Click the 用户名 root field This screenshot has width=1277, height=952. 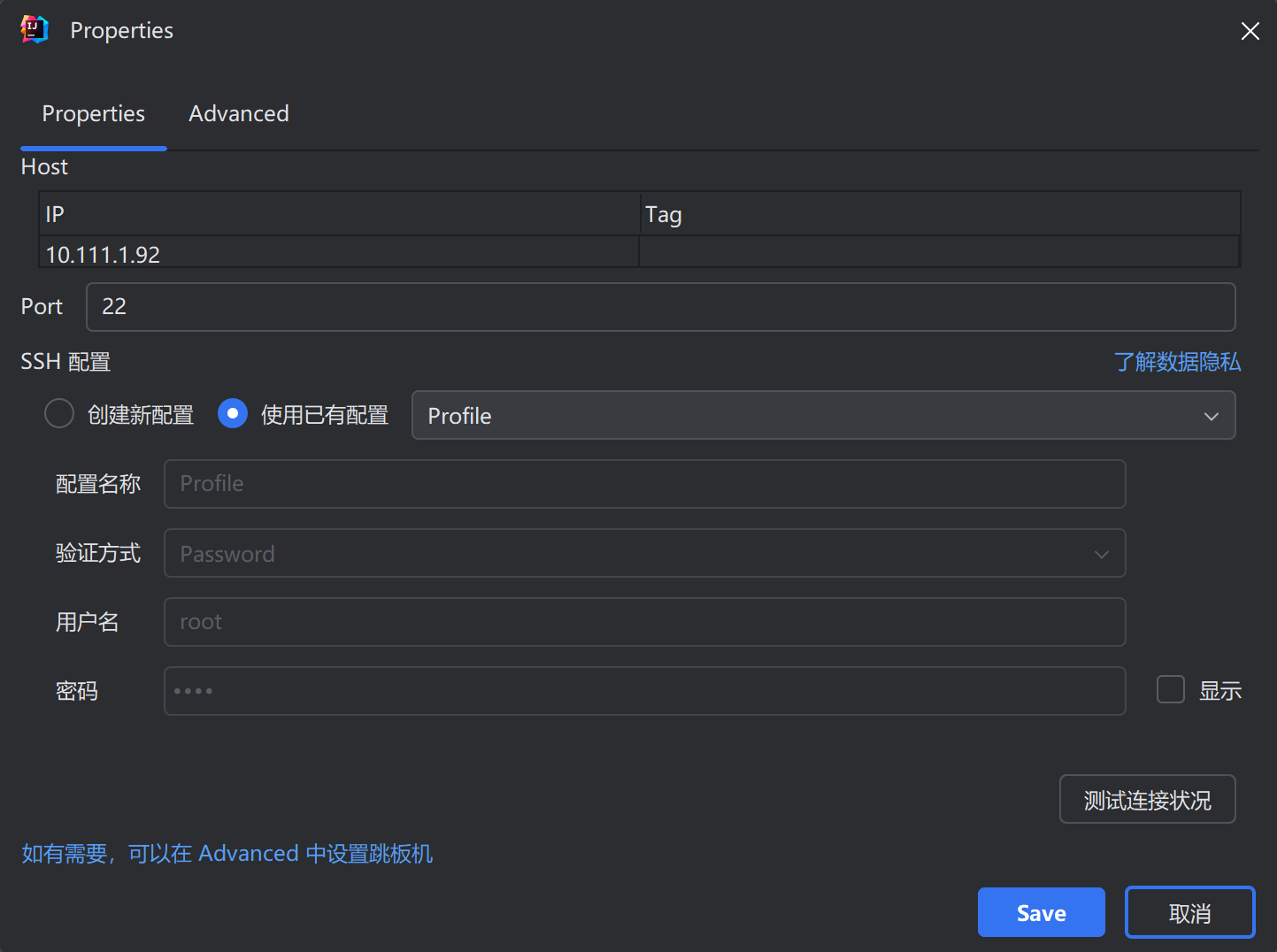644,622
